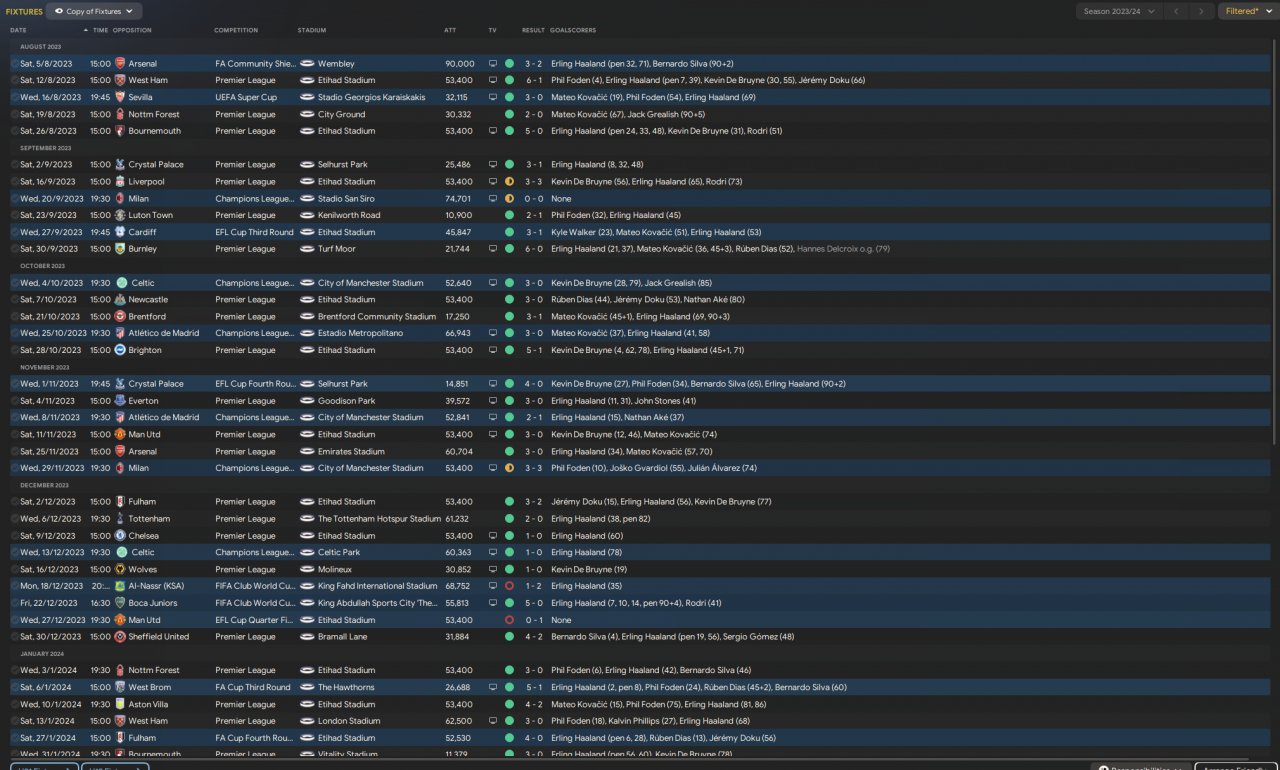Click the West Ham badge in the 12/8/2023 row
This screenshot has height=770, width=1280.
coord(120,81)
